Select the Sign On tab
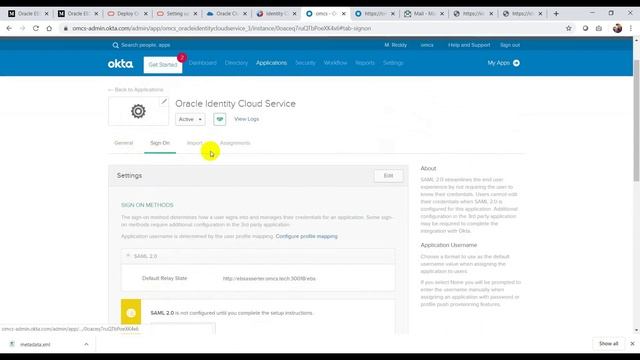This screenshot has width=640, height=360. [x=160, y=143]
